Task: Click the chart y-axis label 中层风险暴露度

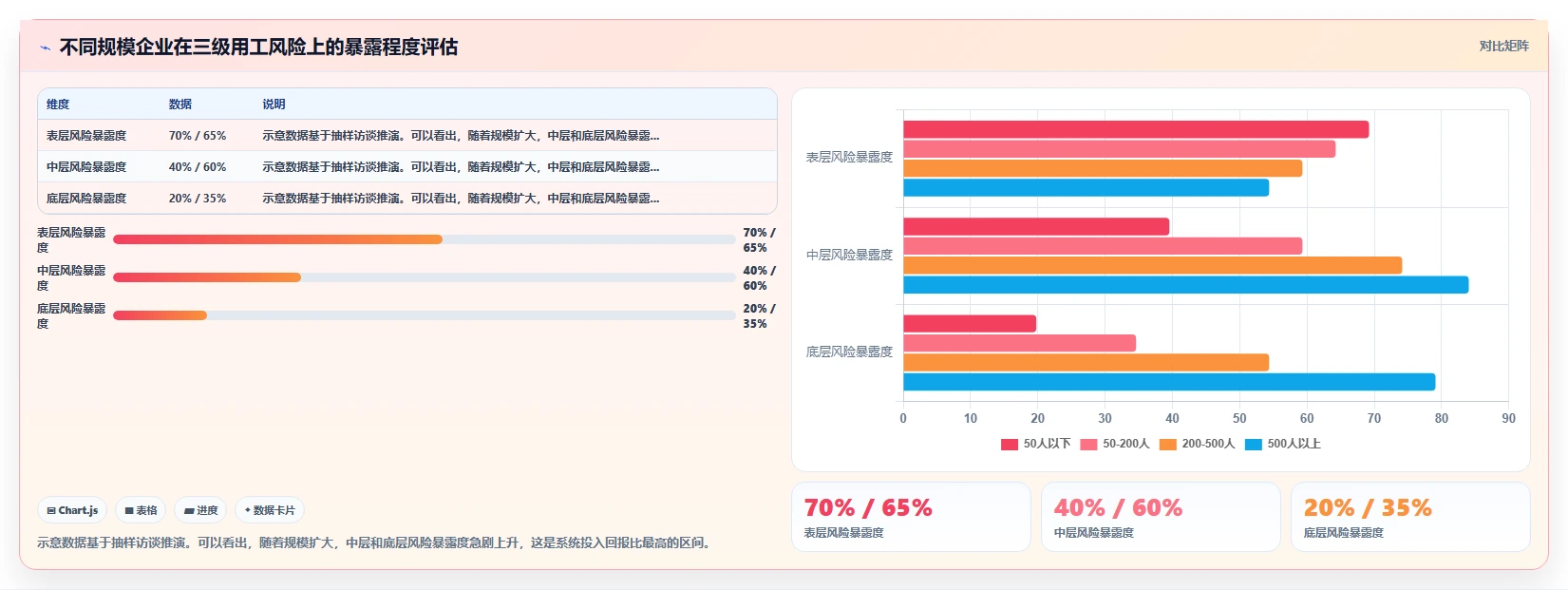Action: pyautogui.click(x=849, y=256)
